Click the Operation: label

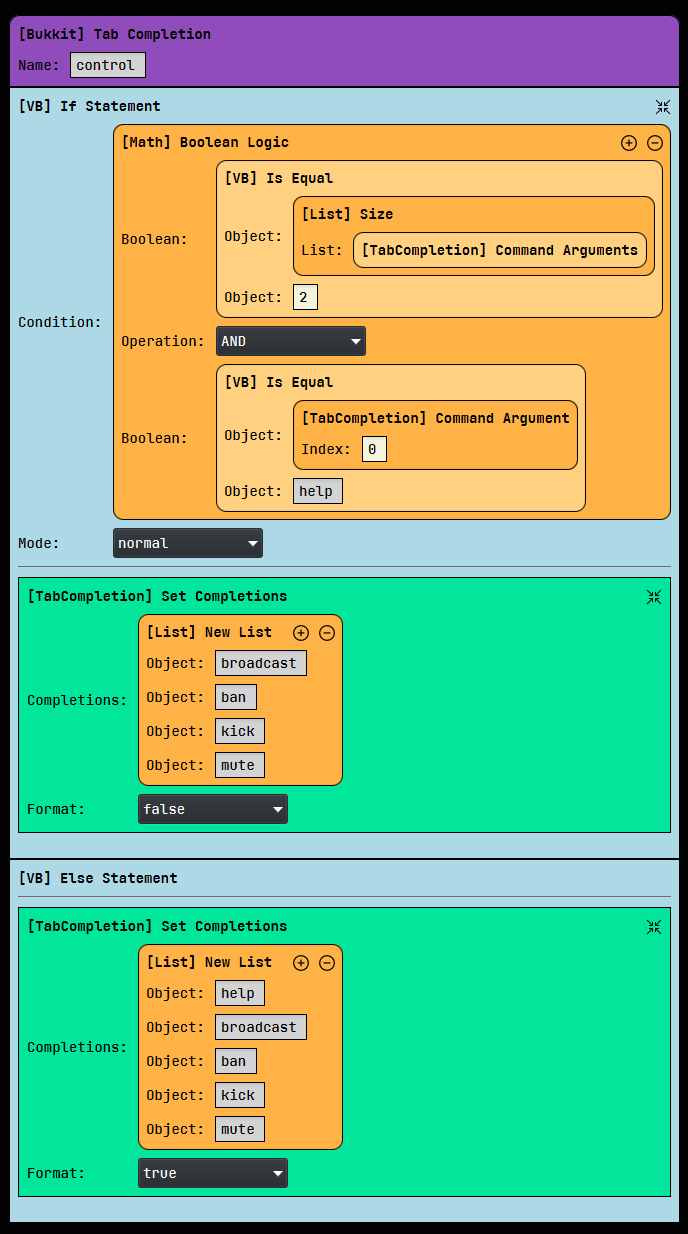tap(163, 341)
